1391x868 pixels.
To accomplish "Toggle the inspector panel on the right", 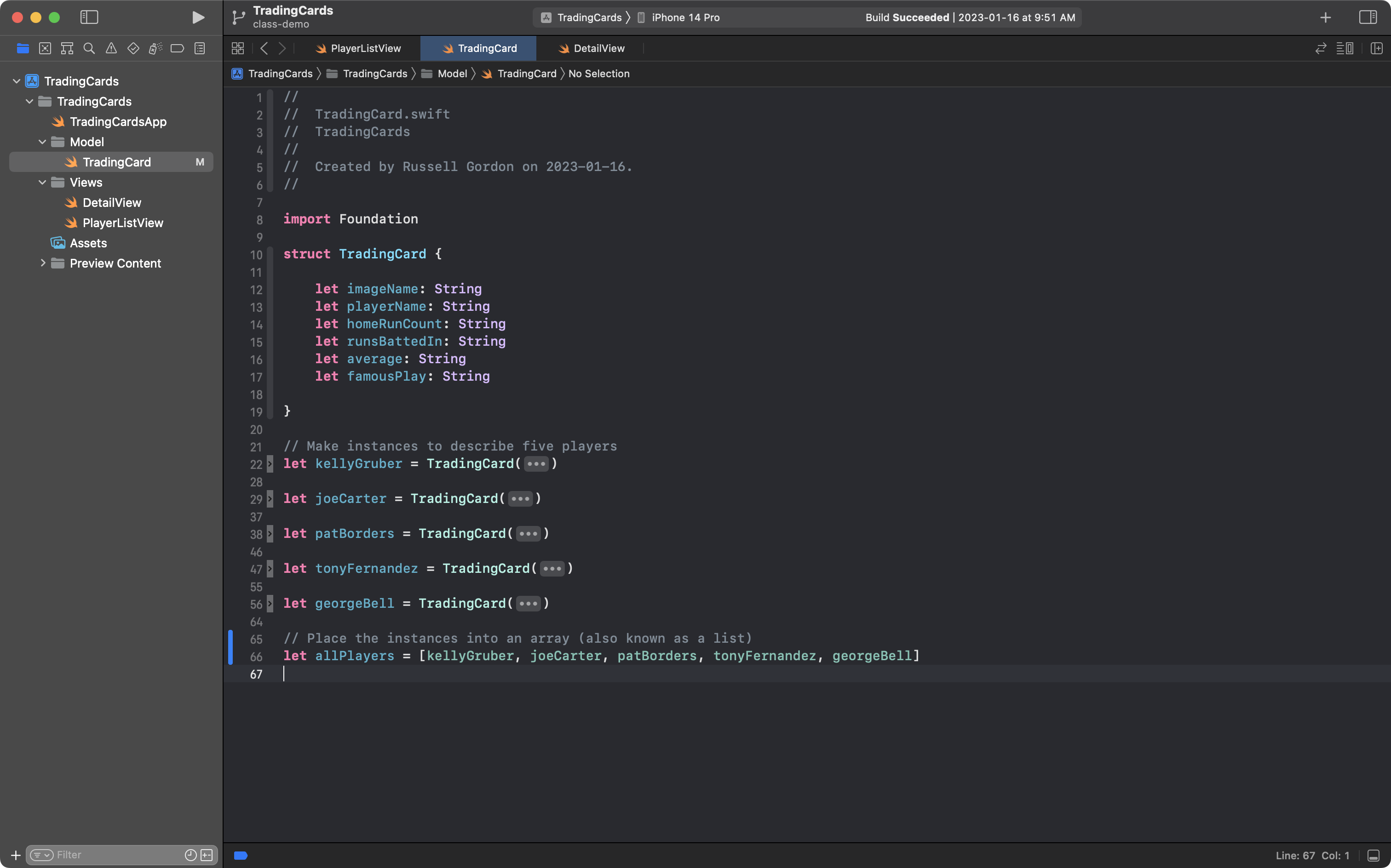I will click(1368, 17).
